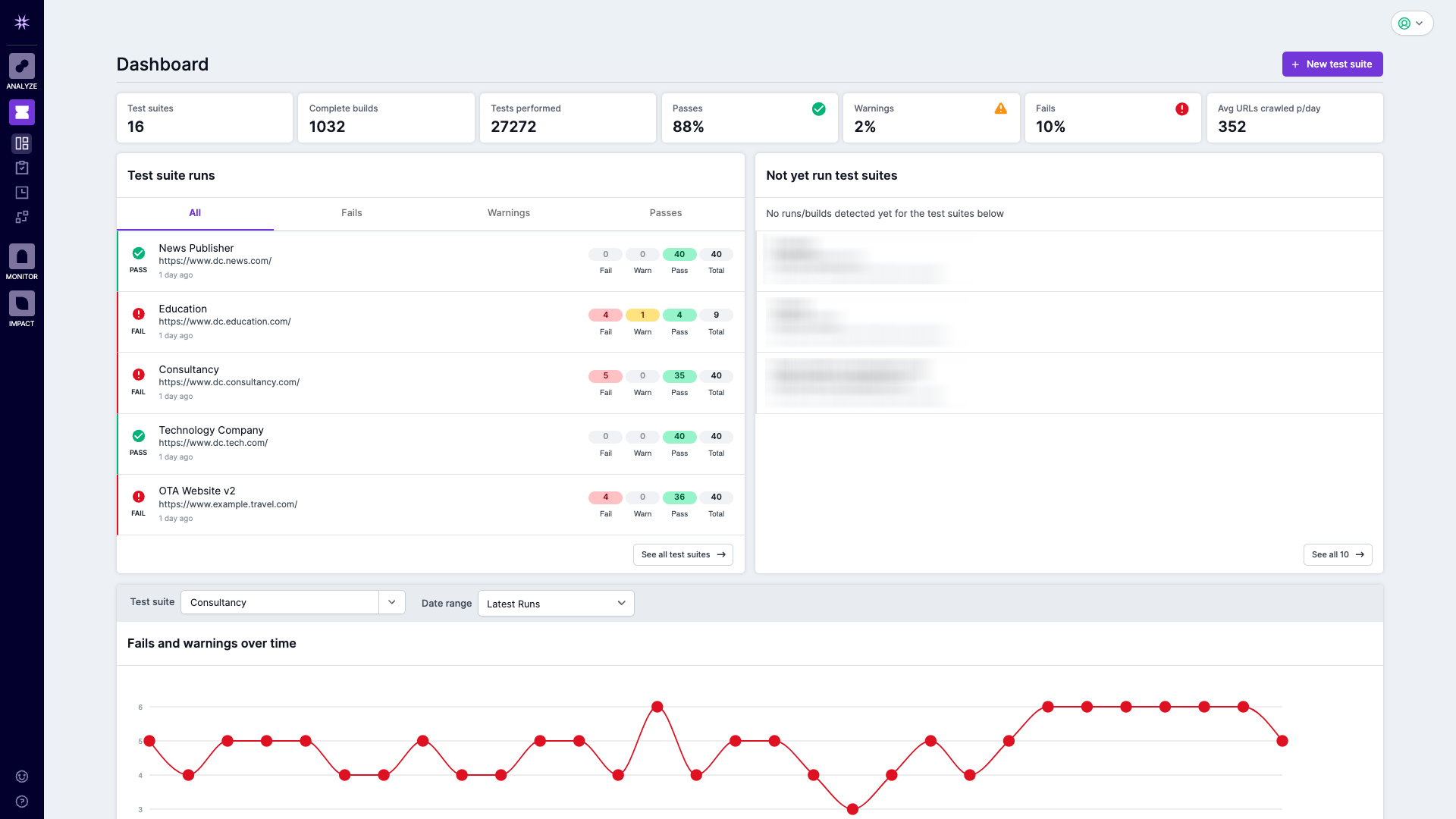Viewport: 1456px width, 819px height.
Task: Click the purple Automate hourglass icon
Action: pos(21,112)
